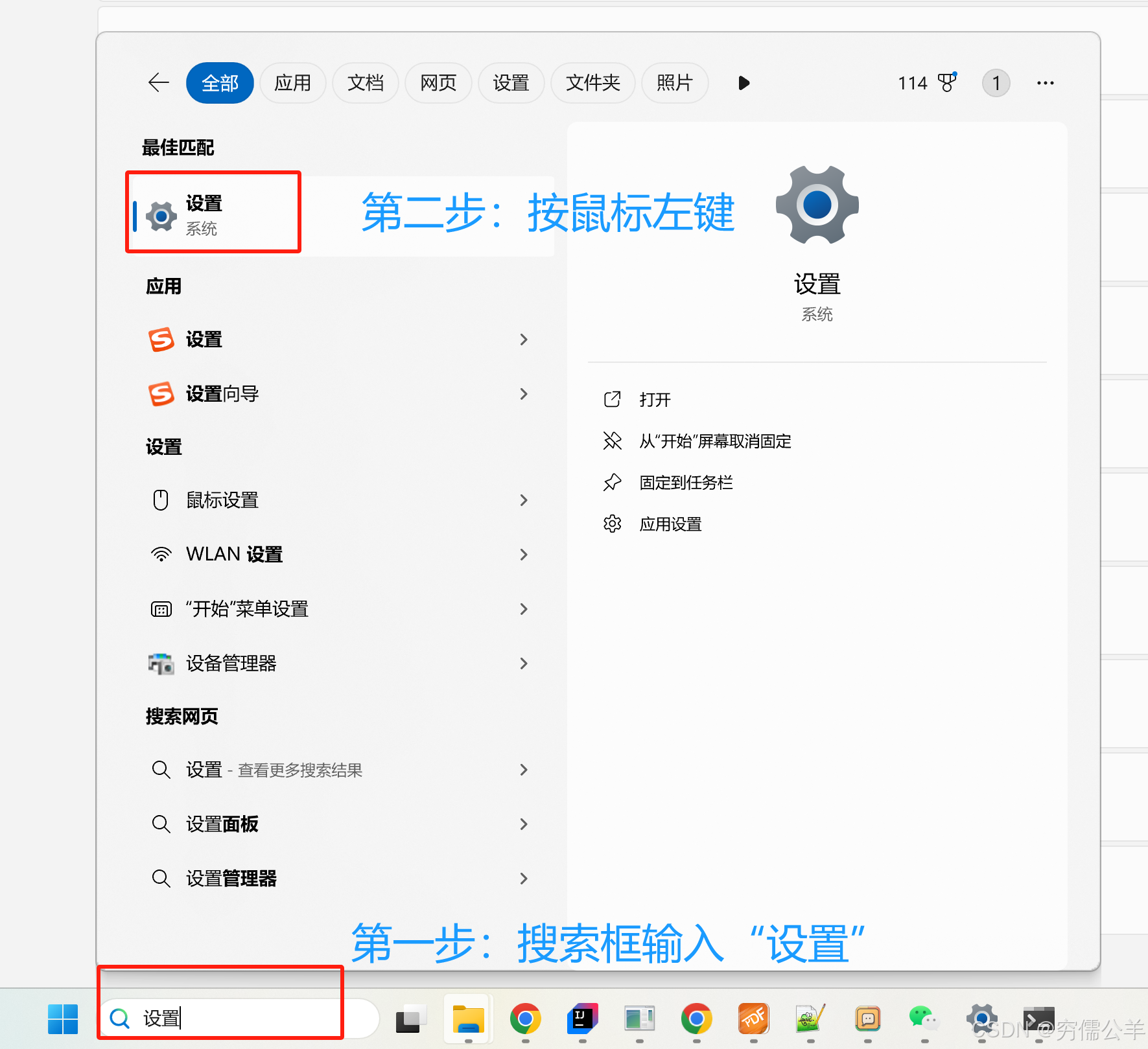Launch WeChat from the taskbar

point(924,1019)
